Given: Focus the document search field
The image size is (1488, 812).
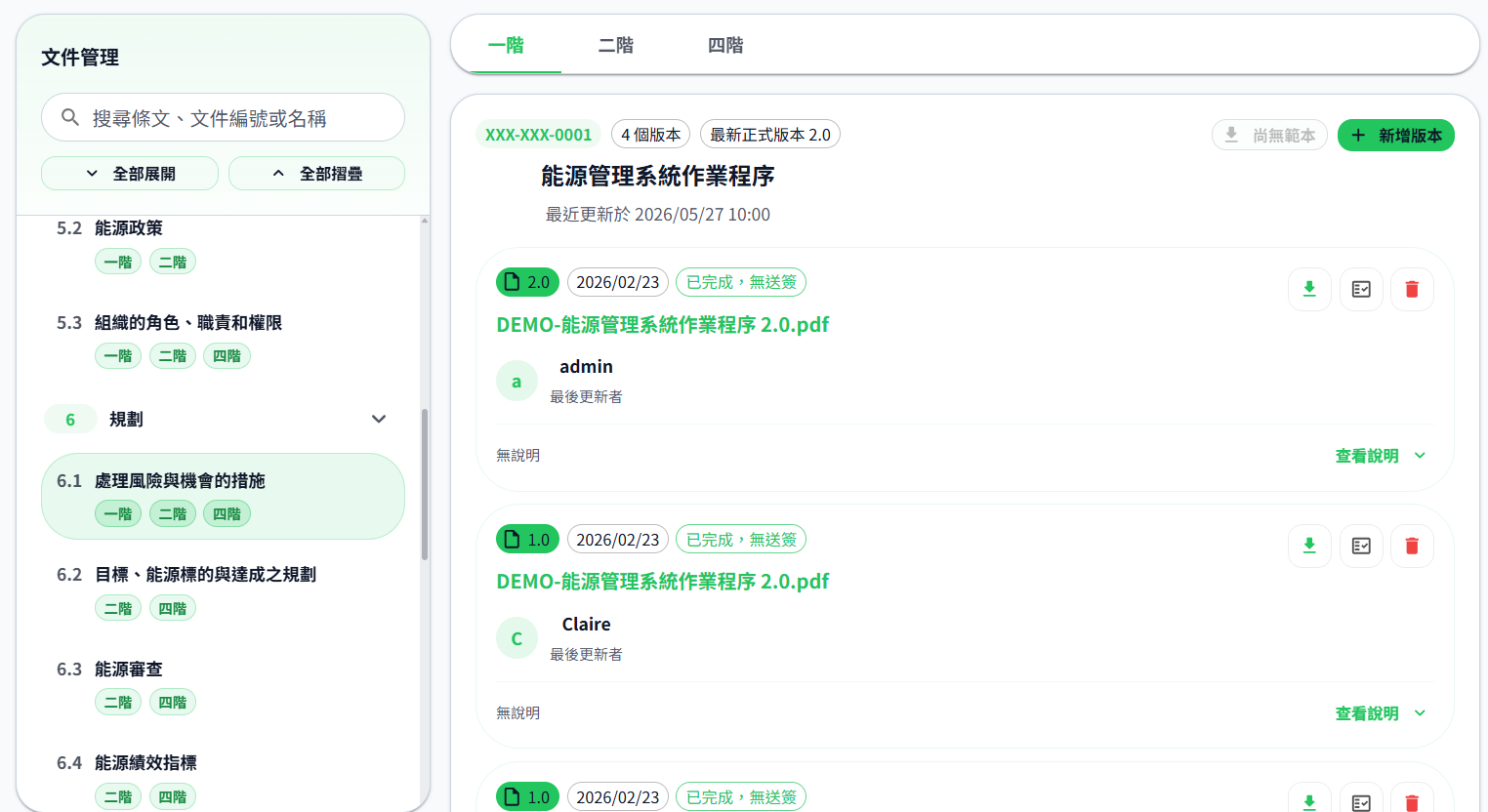Looking at the screenshot, I should [223, 118].
